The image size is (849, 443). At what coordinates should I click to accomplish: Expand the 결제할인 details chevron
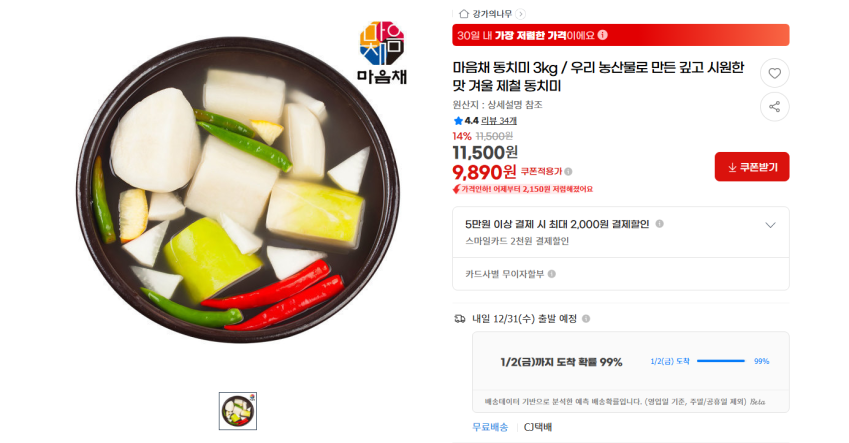tap(770, 225)
